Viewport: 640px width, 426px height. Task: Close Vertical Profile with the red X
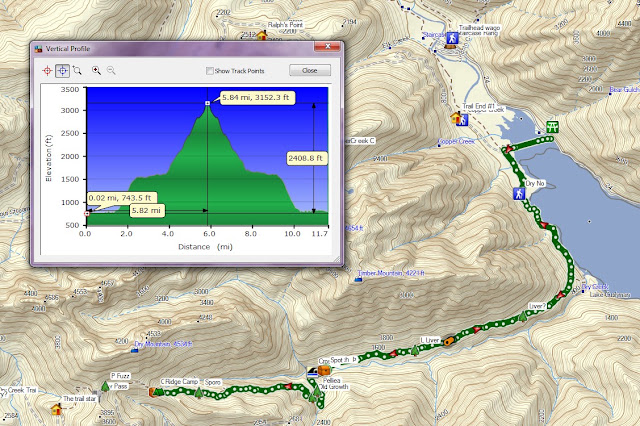tap(327, 47)
